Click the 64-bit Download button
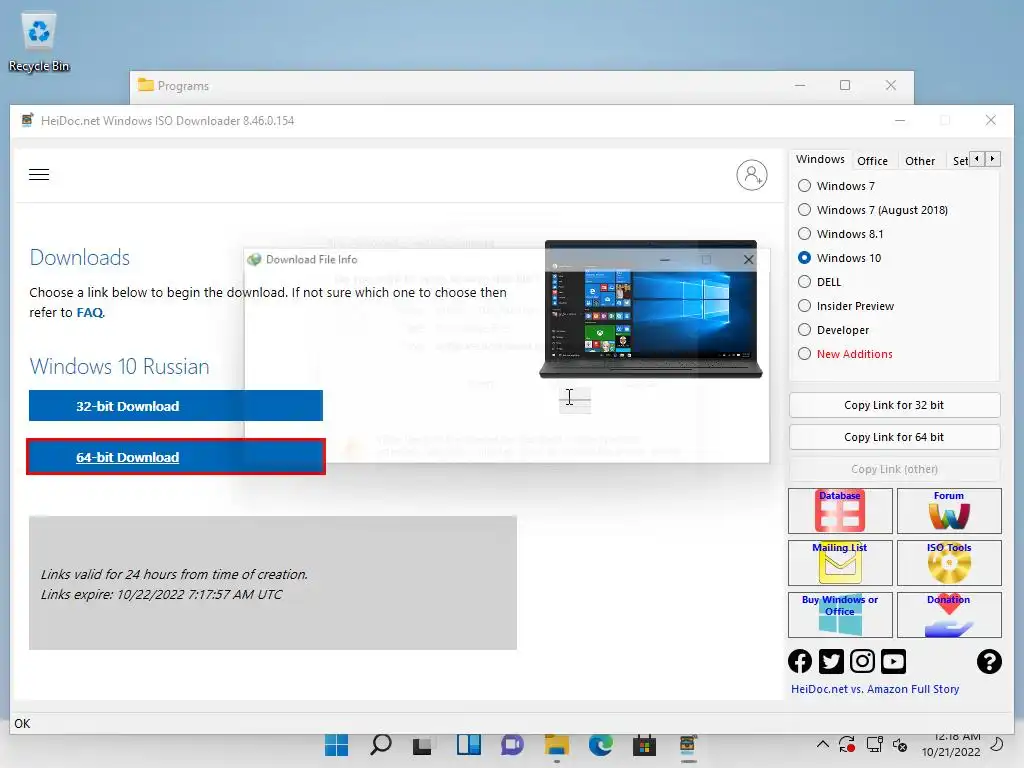Screen dimensions: 1024x768 coord(176,457)
